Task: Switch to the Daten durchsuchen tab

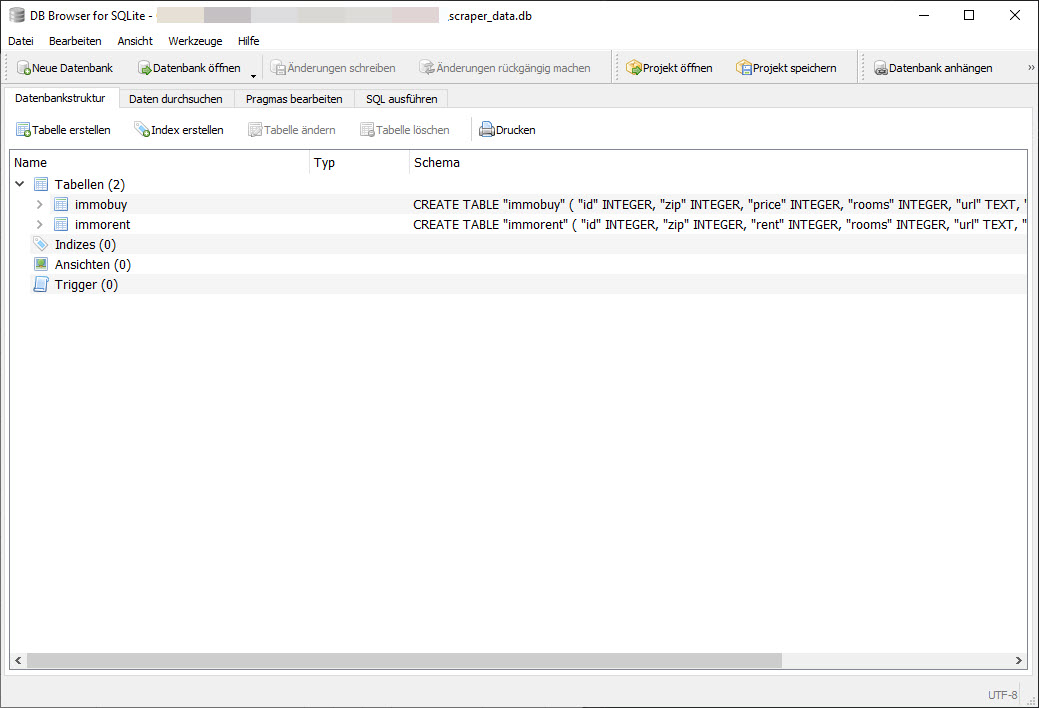Action: [176, 99]
